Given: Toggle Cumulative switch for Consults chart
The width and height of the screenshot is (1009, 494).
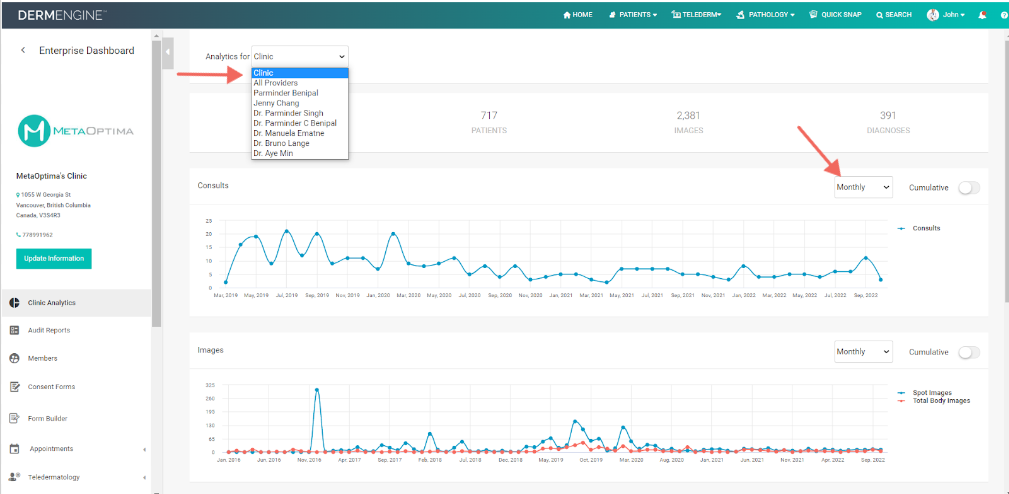Looking at the screenshot, I should 969,187.
